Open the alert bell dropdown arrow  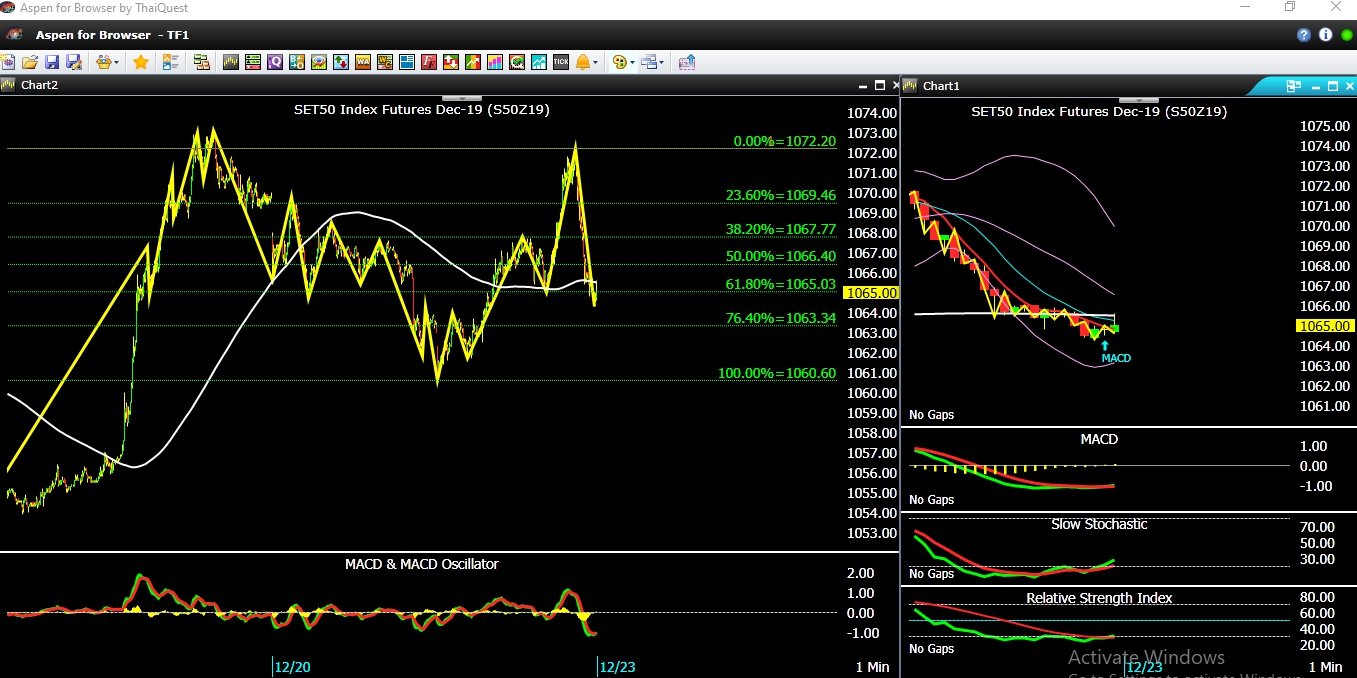point(596,63)
